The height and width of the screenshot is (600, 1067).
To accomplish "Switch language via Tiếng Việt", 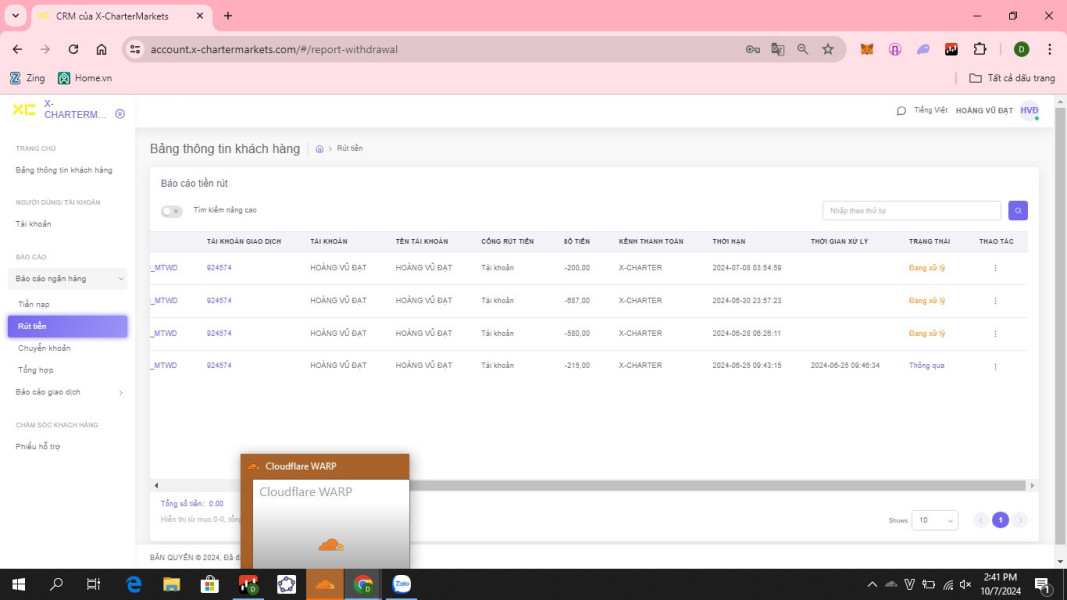I will (930, 111).
